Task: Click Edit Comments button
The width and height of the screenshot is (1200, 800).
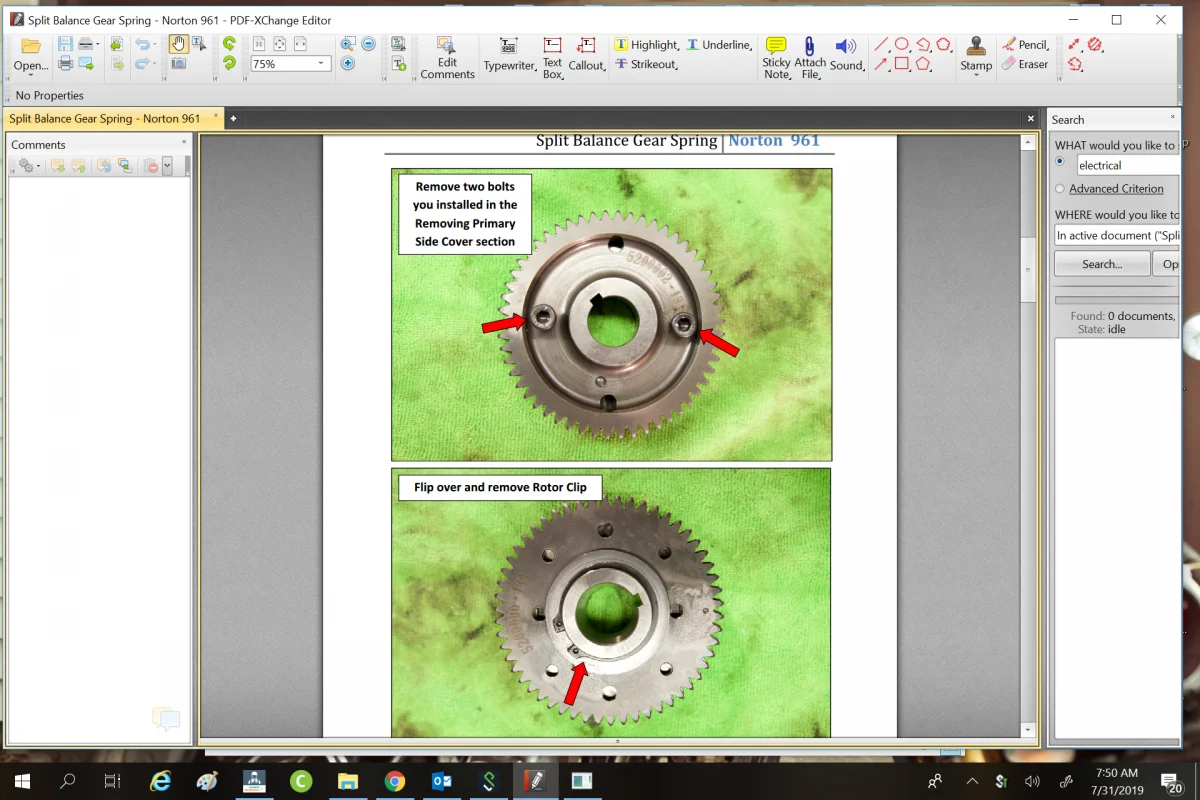Action: pyautogui.click(x=447, y=56)
